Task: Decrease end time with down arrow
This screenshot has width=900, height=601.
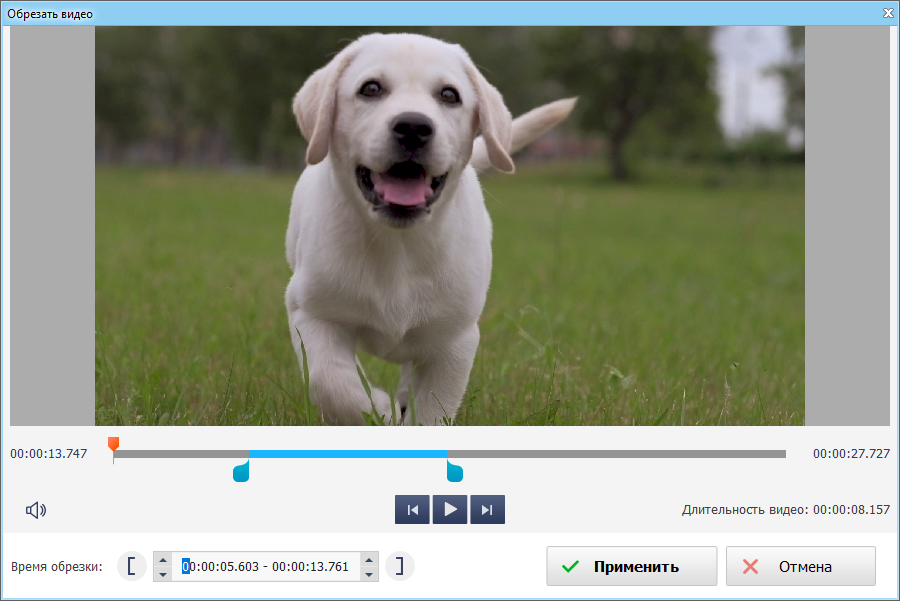Action: (x=369, y=574)
